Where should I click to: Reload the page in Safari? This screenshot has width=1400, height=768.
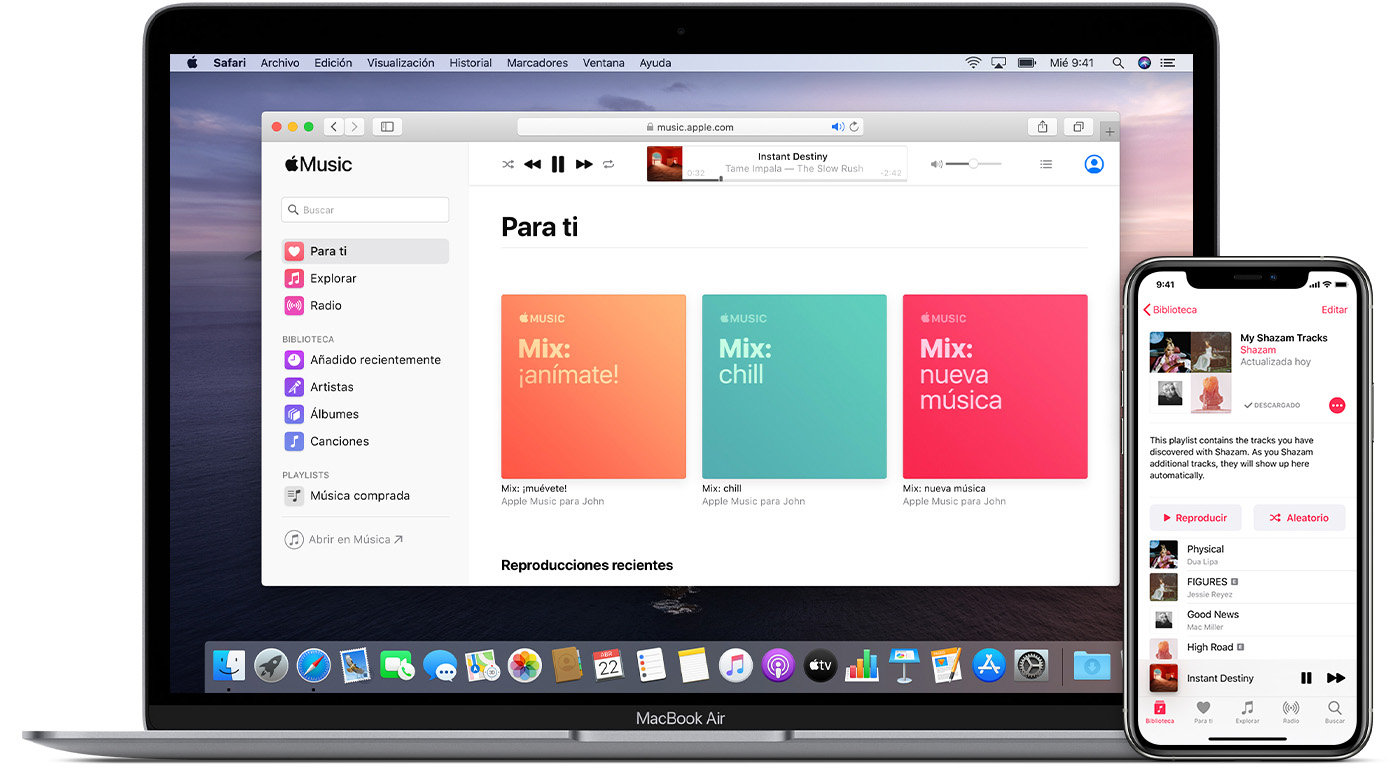(854, 127)
